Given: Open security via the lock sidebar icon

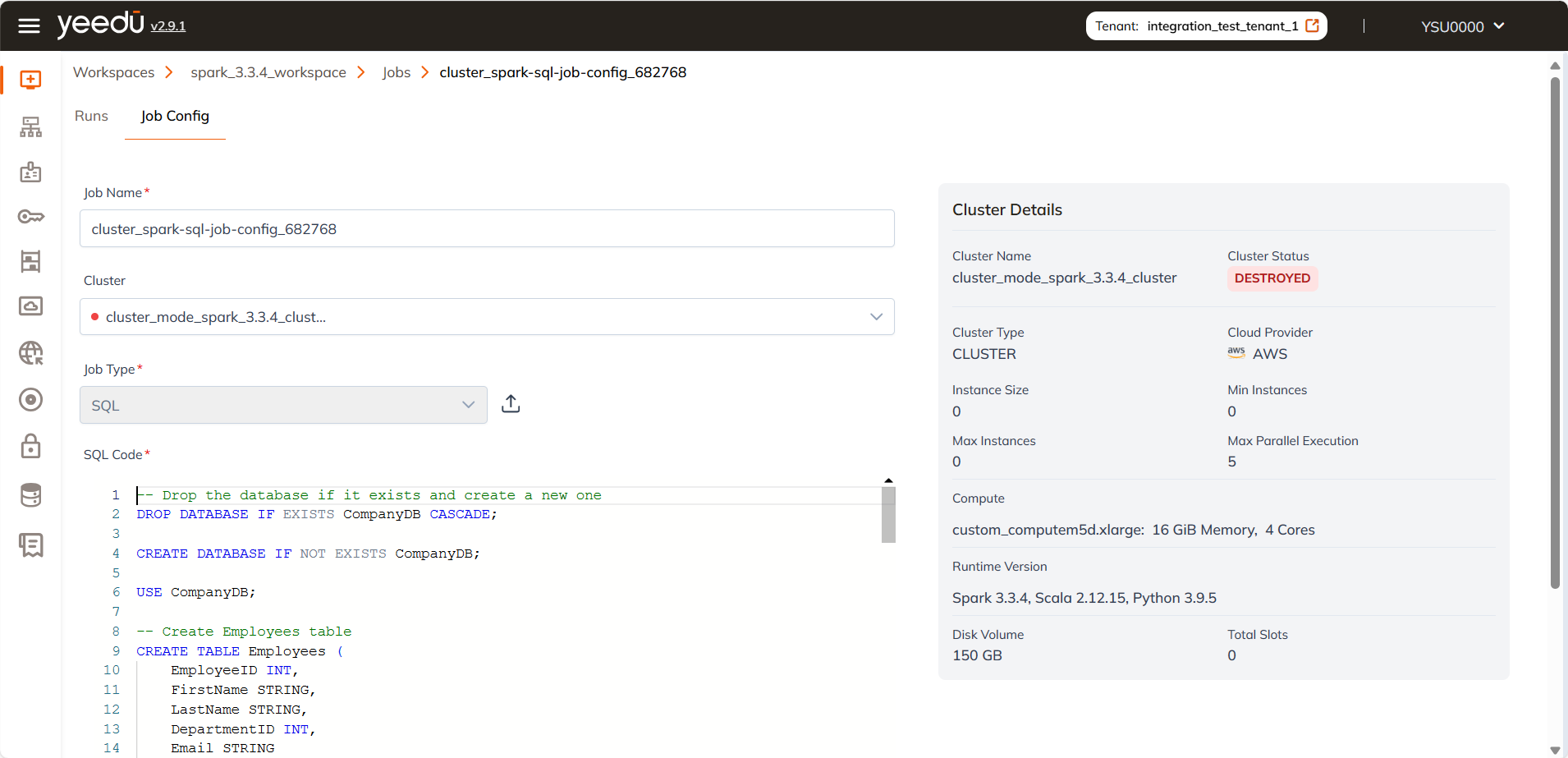Looking at the screenshot, I should coord(30,446).
